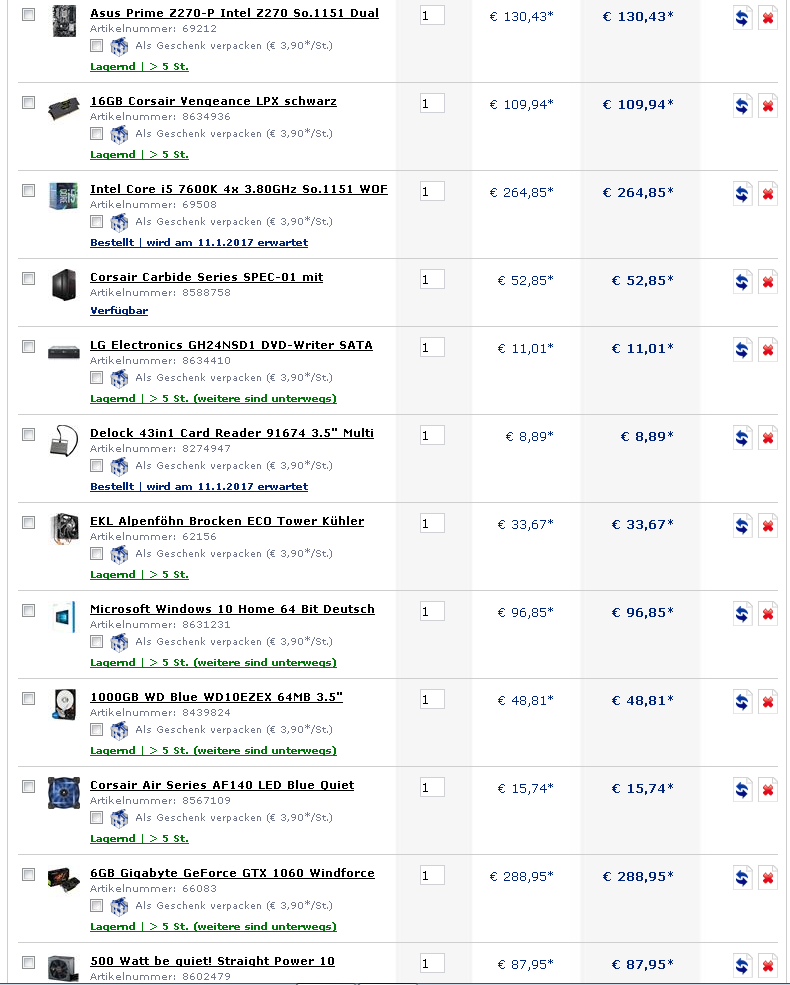The width and height of the screenshot is (790, 985).
Task: Update icon for EKL Alpenföhn Brocken row
Action: point(742,525)
